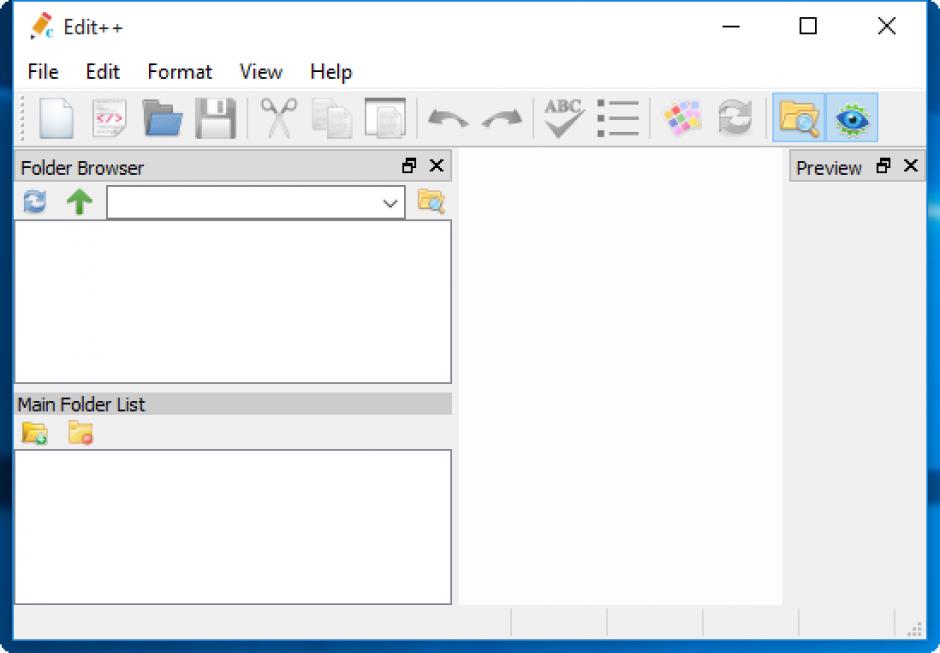Create a new HTML document from the toolbar
This screenshot has width=940, height=653.
[x=109, y=118]
